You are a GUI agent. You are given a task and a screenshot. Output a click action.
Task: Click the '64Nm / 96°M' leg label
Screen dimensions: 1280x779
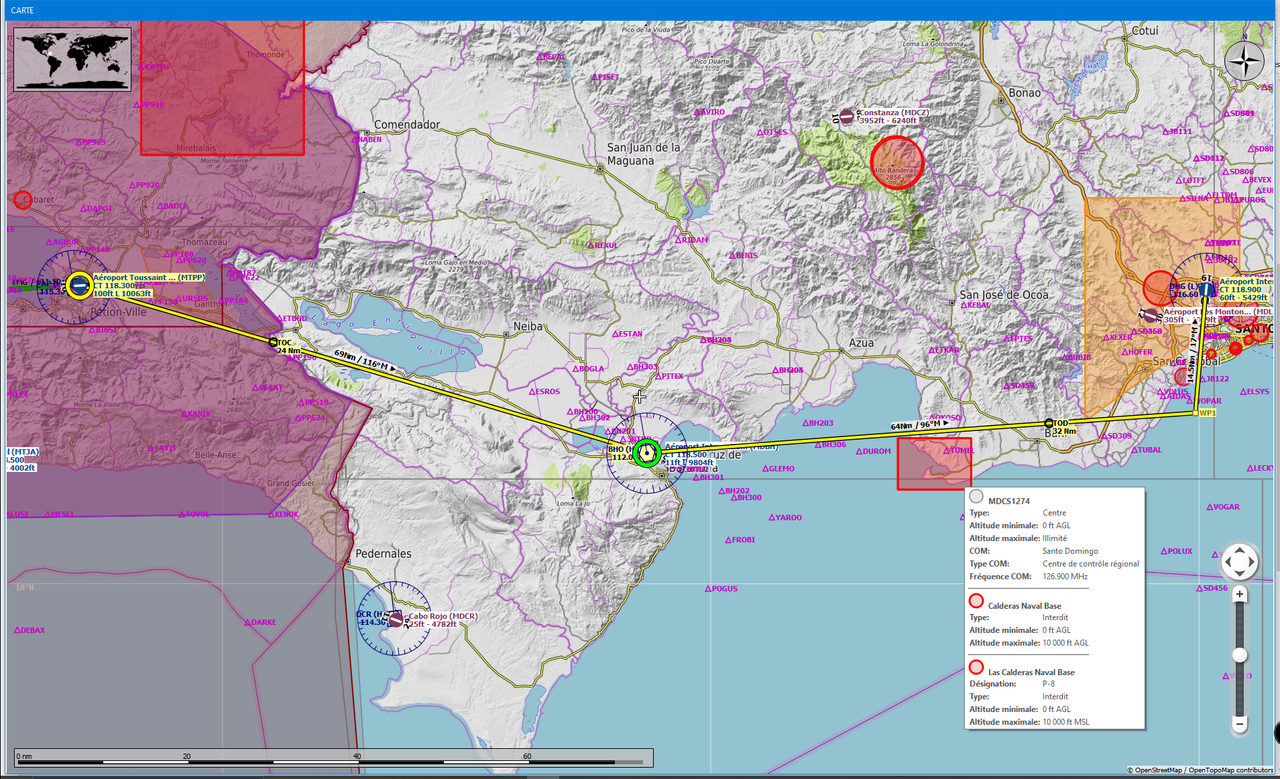[920, 426]
